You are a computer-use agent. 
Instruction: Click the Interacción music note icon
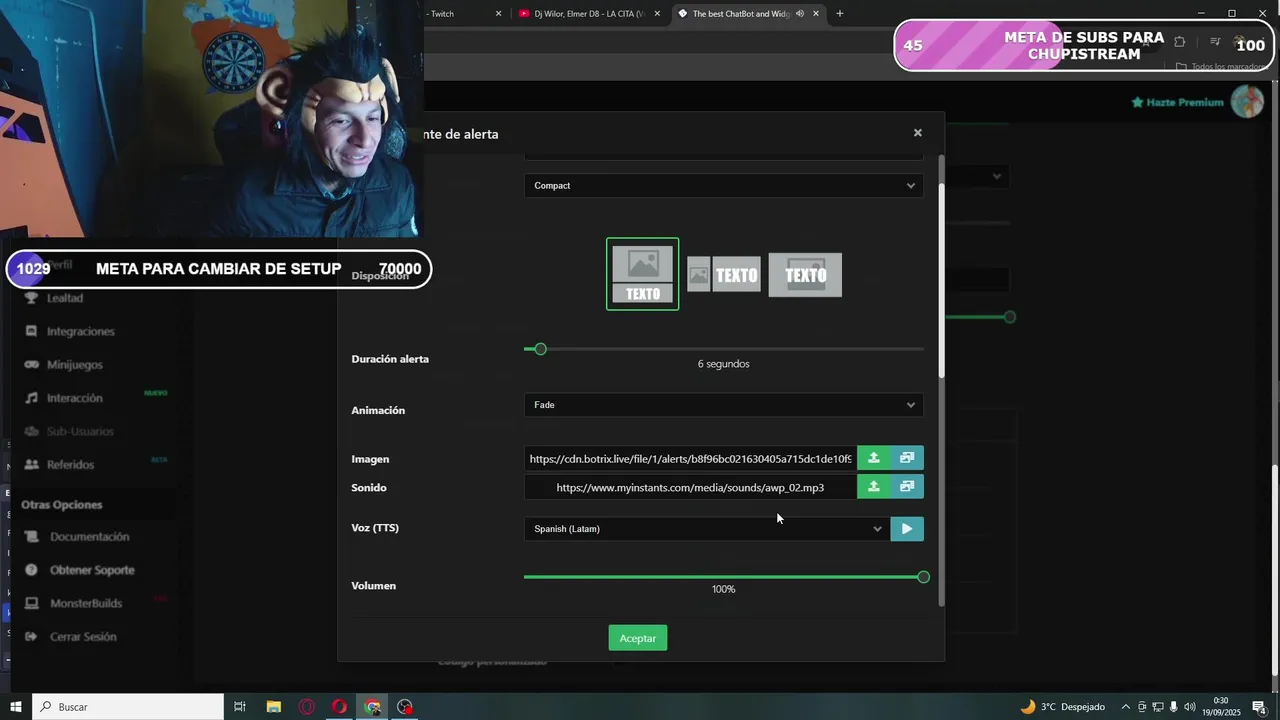[x=31, y=398]
